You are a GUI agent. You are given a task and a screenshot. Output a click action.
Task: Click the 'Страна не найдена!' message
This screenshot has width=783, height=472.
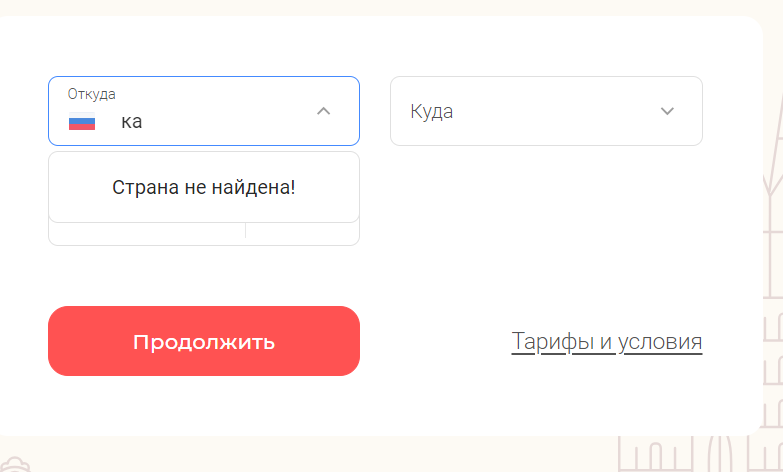204,187
